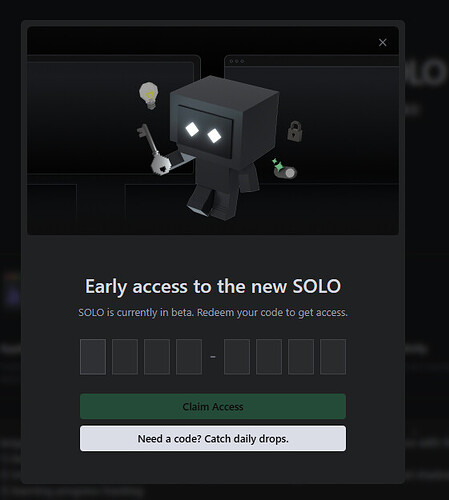The width and height of the screenshot is (449, 500).
Task: Select the second code digit box
Action: [125, 357]
